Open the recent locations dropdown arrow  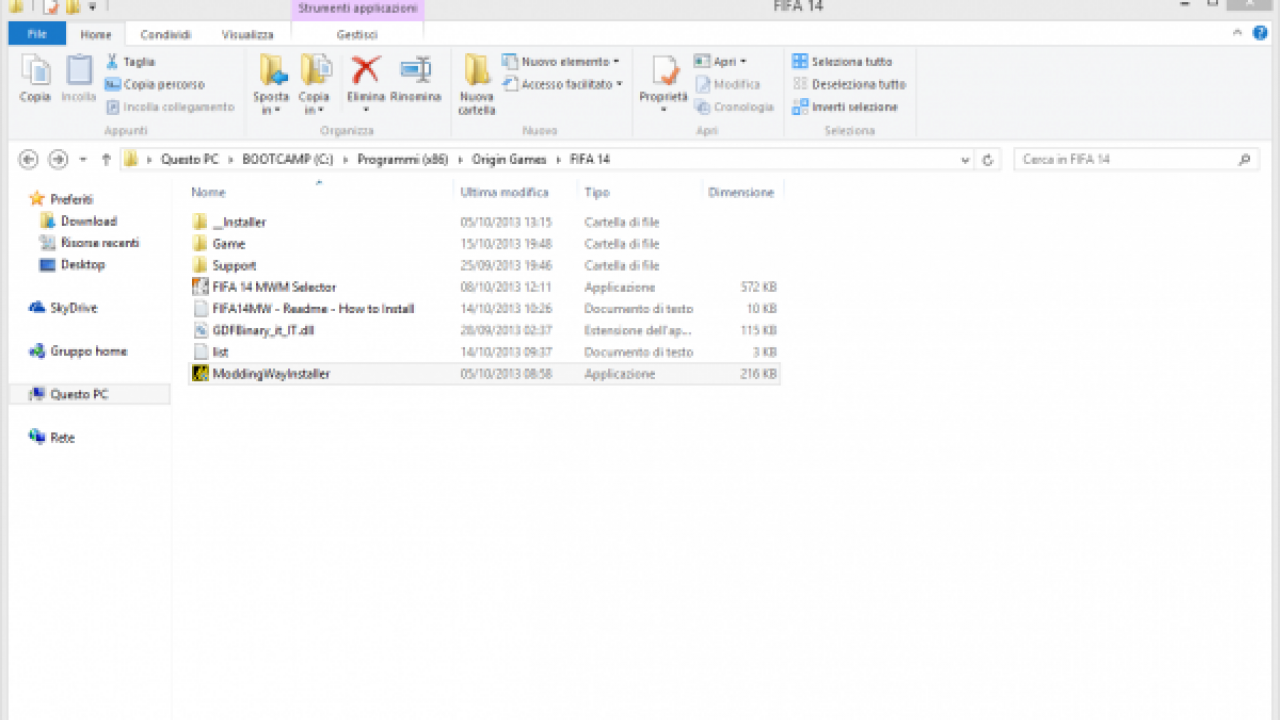pyautogui.click(x=83, y=160)
